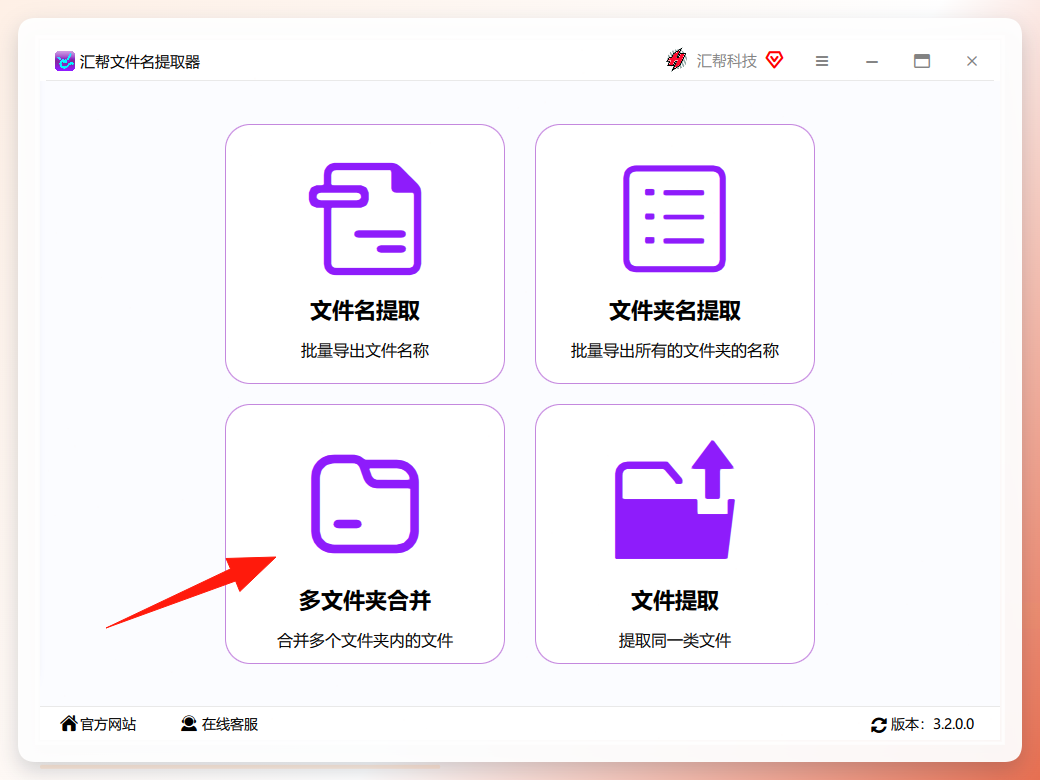The width and height of the screenshot is (1040, 780).
Task: Minimize the application window
Action: [x=872, y=61]
